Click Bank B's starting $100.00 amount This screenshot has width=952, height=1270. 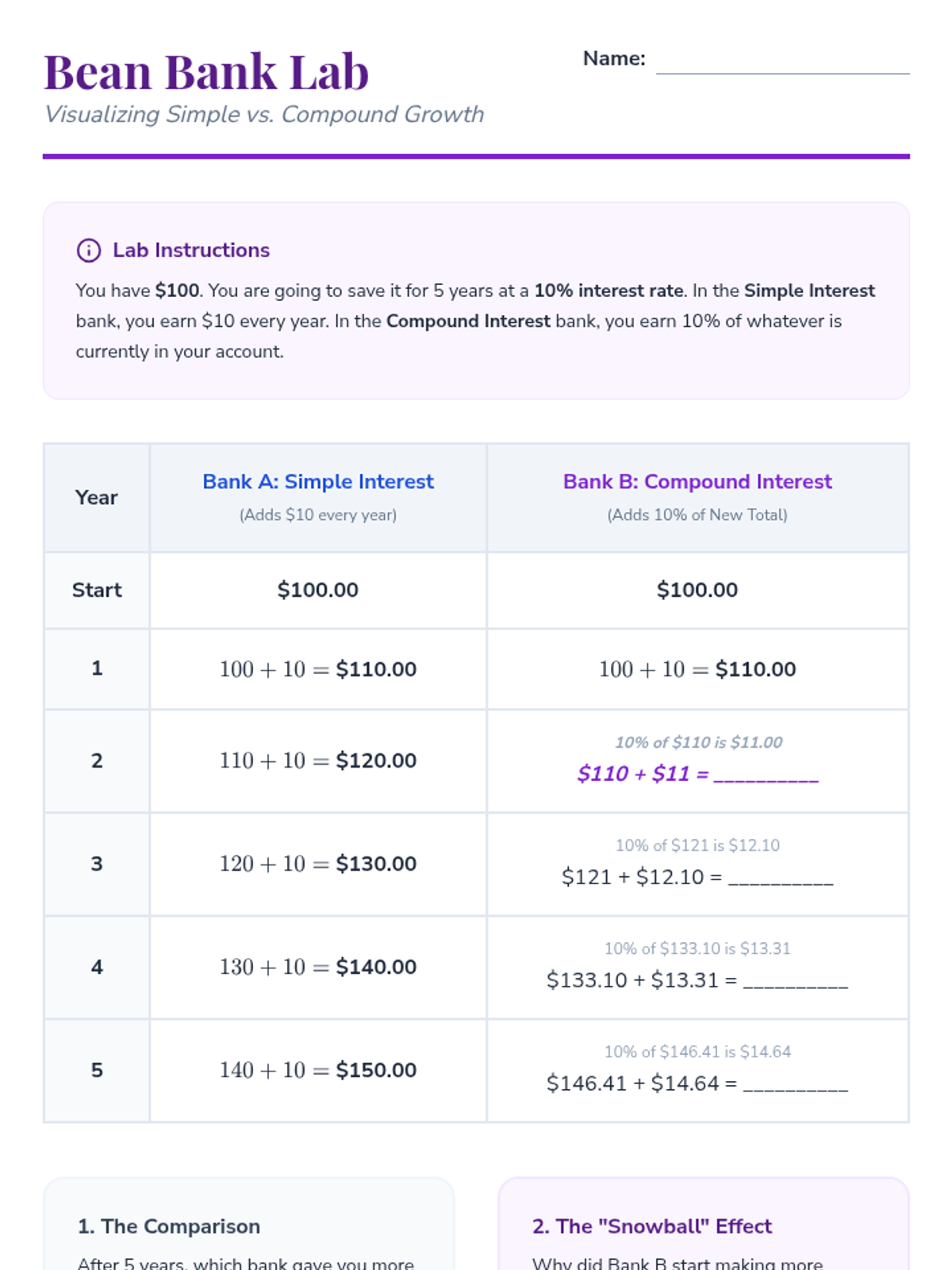pyautogui.click(x=697, y=590)
